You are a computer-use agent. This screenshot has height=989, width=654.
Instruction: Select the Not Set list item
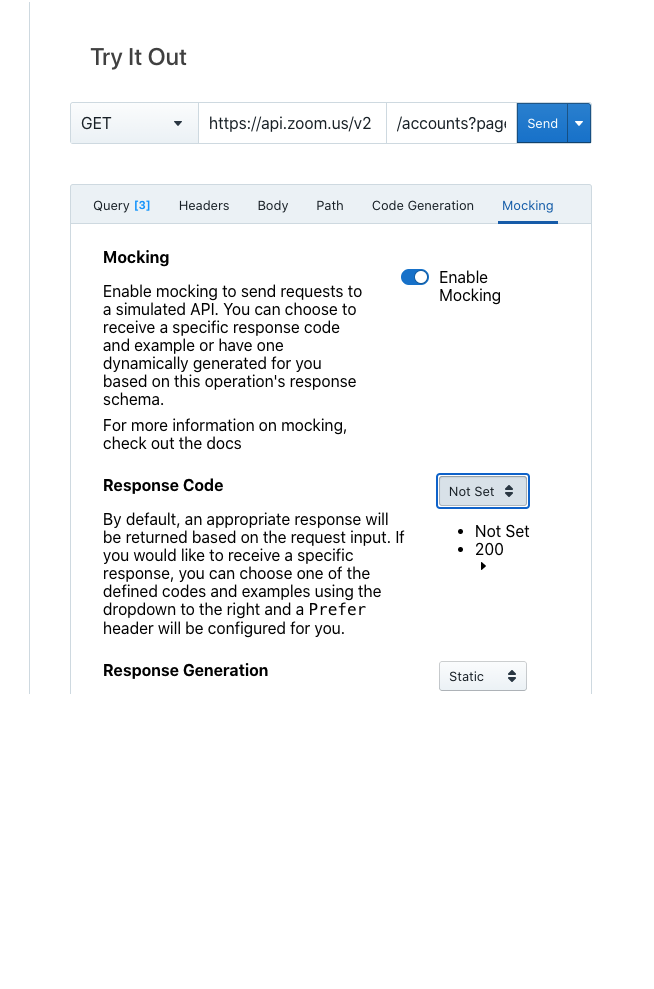501,531
